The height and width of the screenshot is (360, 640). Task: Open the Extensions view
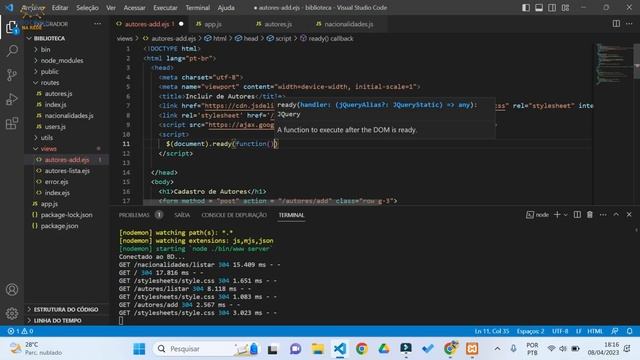point(12,123)
